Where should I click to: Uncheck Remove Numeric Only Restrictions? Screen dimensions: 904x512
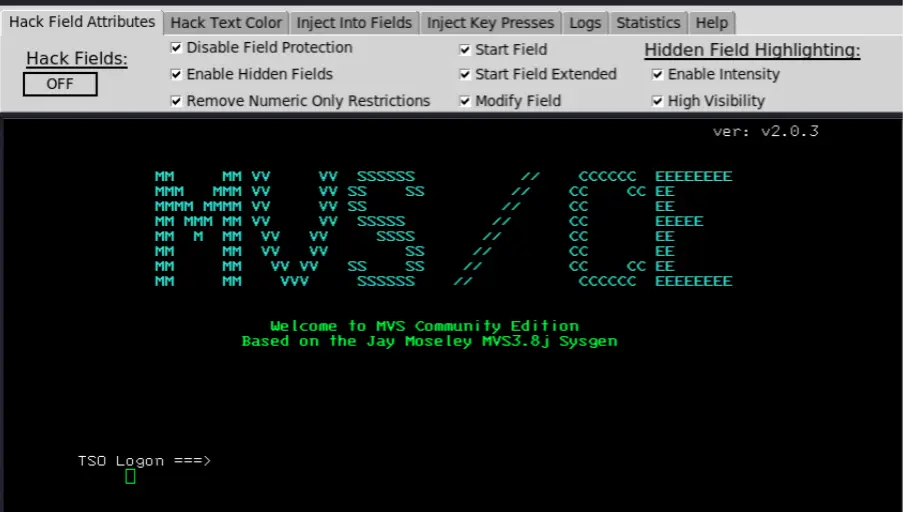click(x=177, y=101)
